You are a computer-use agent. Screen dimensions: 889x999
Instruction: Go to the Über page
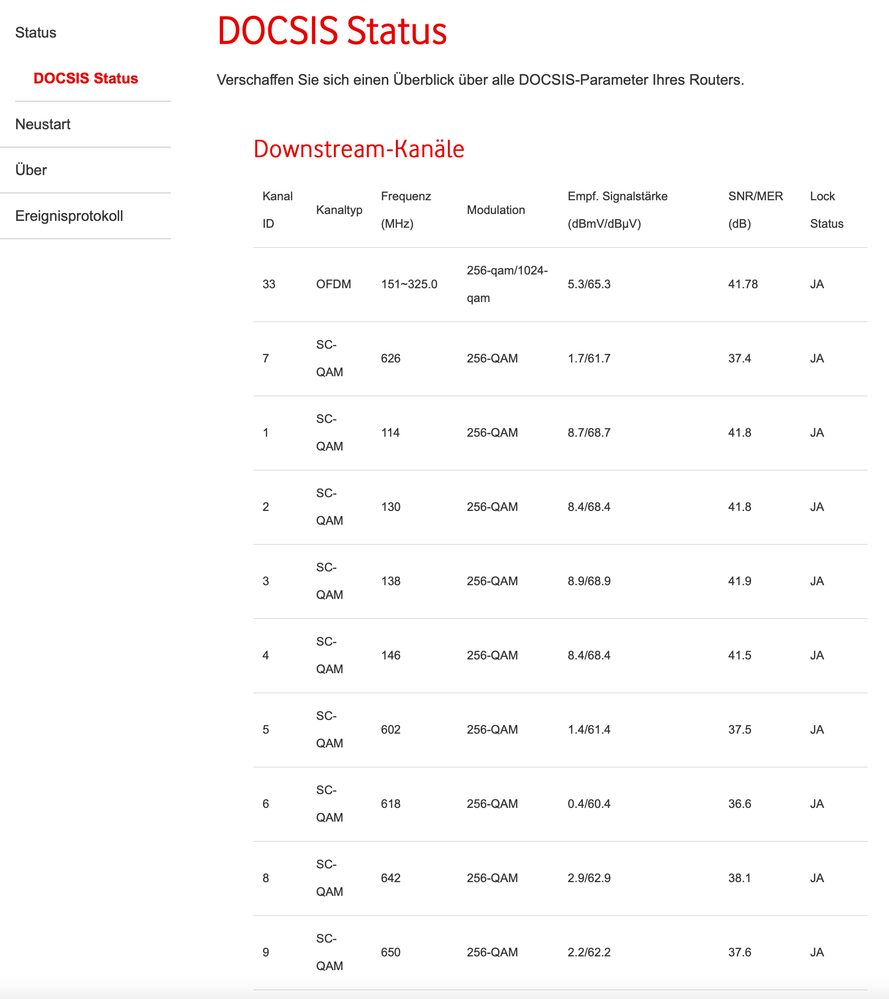point(31,170)
